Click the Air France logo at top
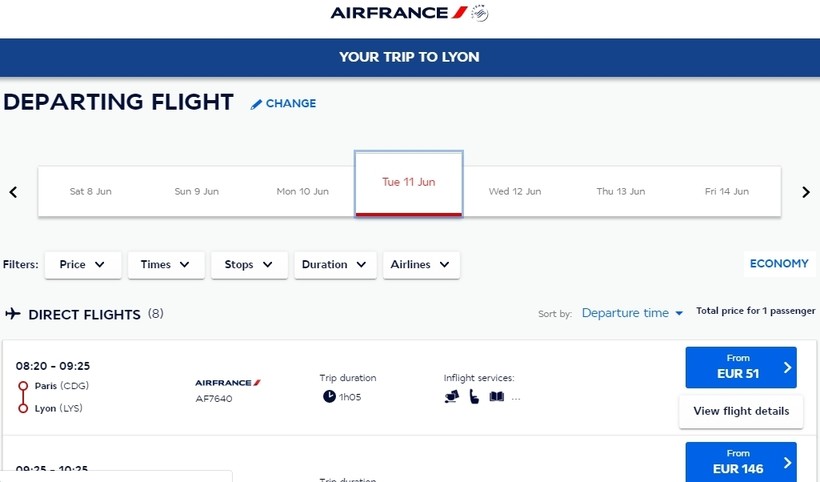Screen dimensions: 820x482 409,13
